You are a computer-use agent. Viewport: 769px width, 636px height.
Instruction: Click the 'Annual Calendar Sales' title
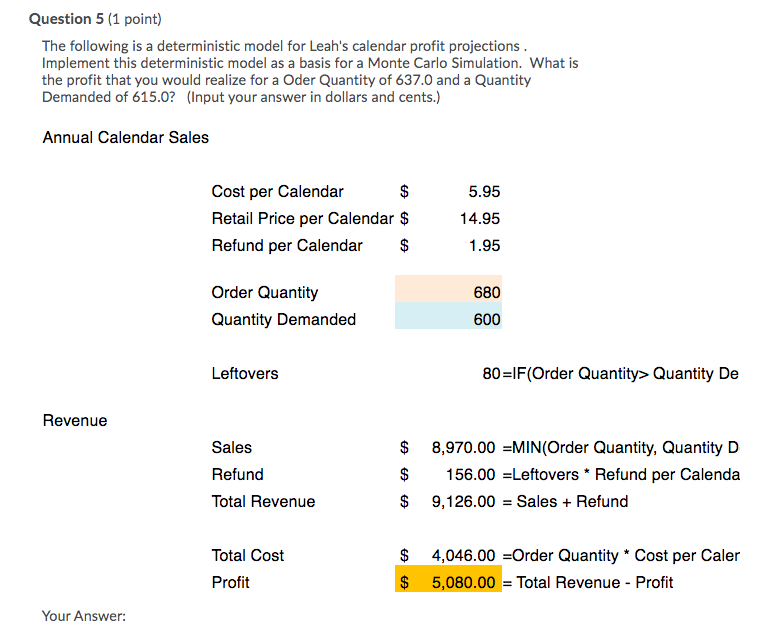point(126,137)
